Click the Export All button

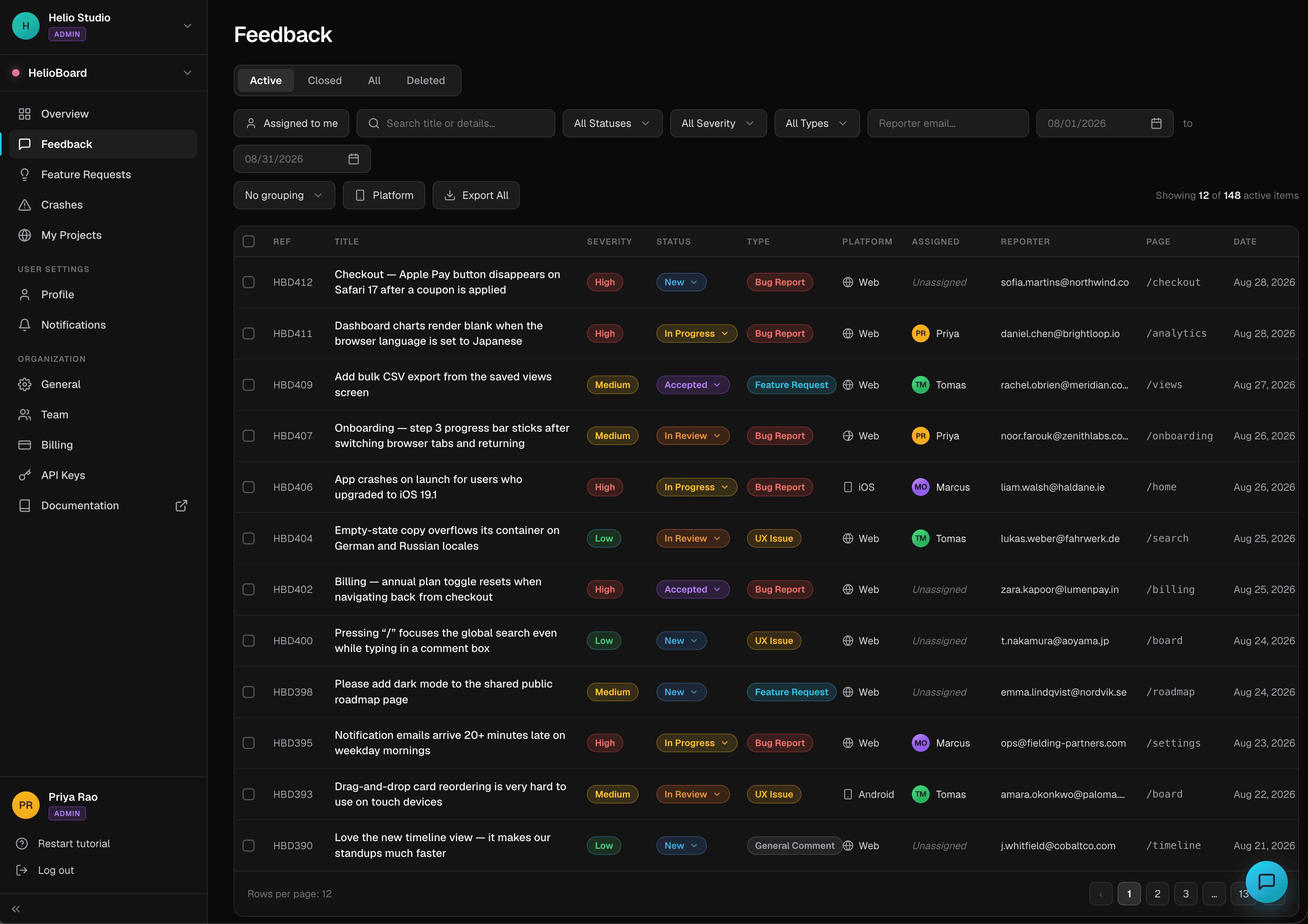click(x=476, y=195)
